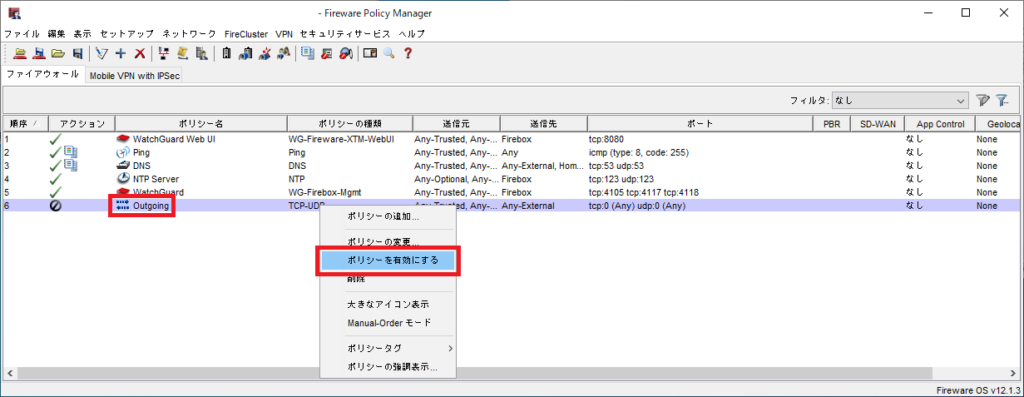The image size is (1024, 397).
Task: Click the toolbar icon with red starburst
Action: click(x=264, y=54)
